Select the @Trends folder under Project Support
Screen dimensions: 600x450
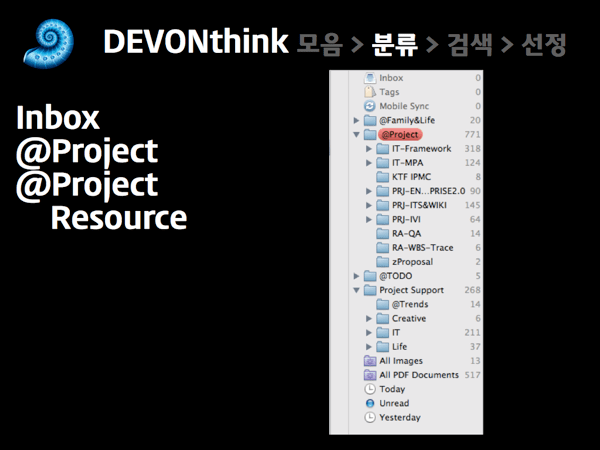point(409,304)
